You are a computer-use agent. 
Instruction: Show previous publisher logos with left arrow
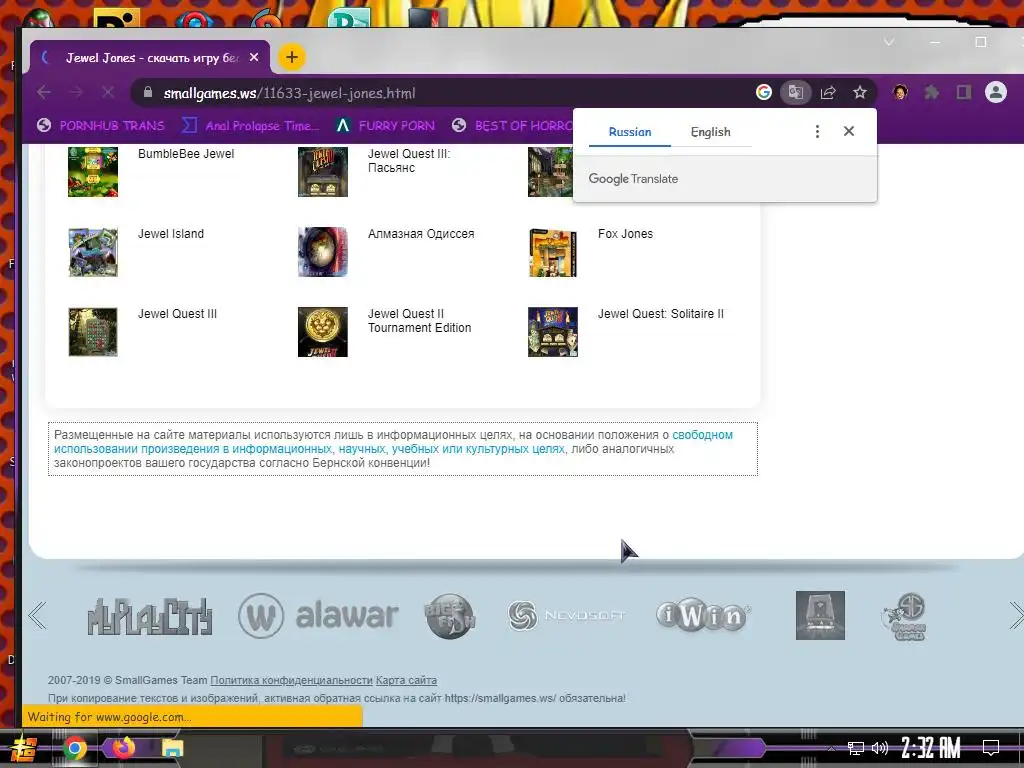37,615
